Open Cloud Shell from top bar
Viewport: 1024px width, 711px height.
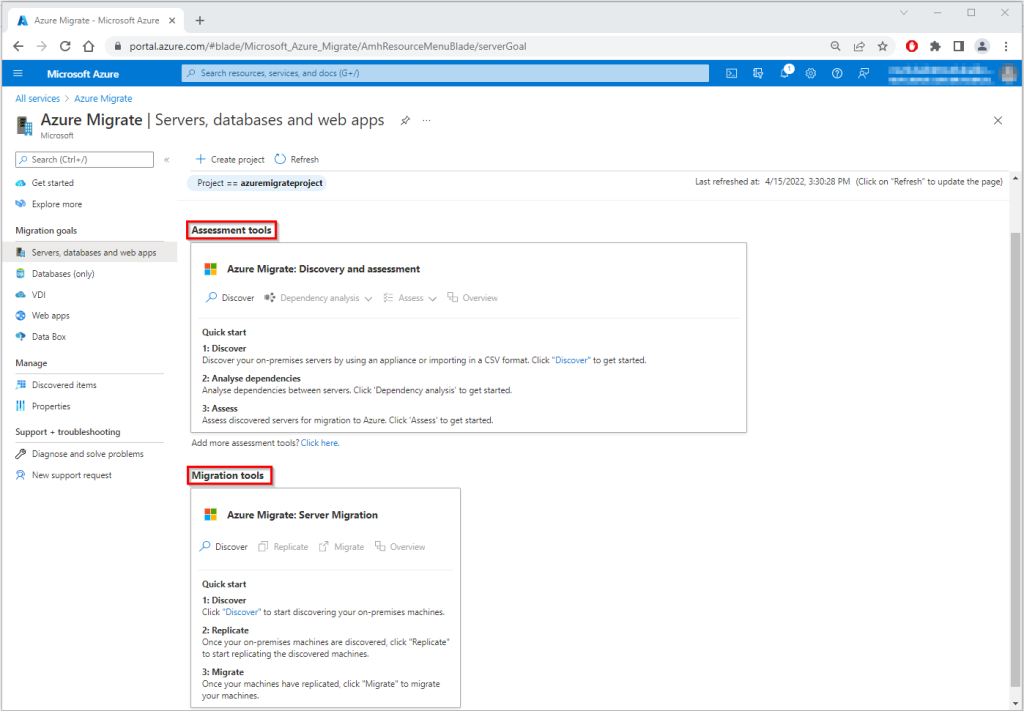(732, 74)
